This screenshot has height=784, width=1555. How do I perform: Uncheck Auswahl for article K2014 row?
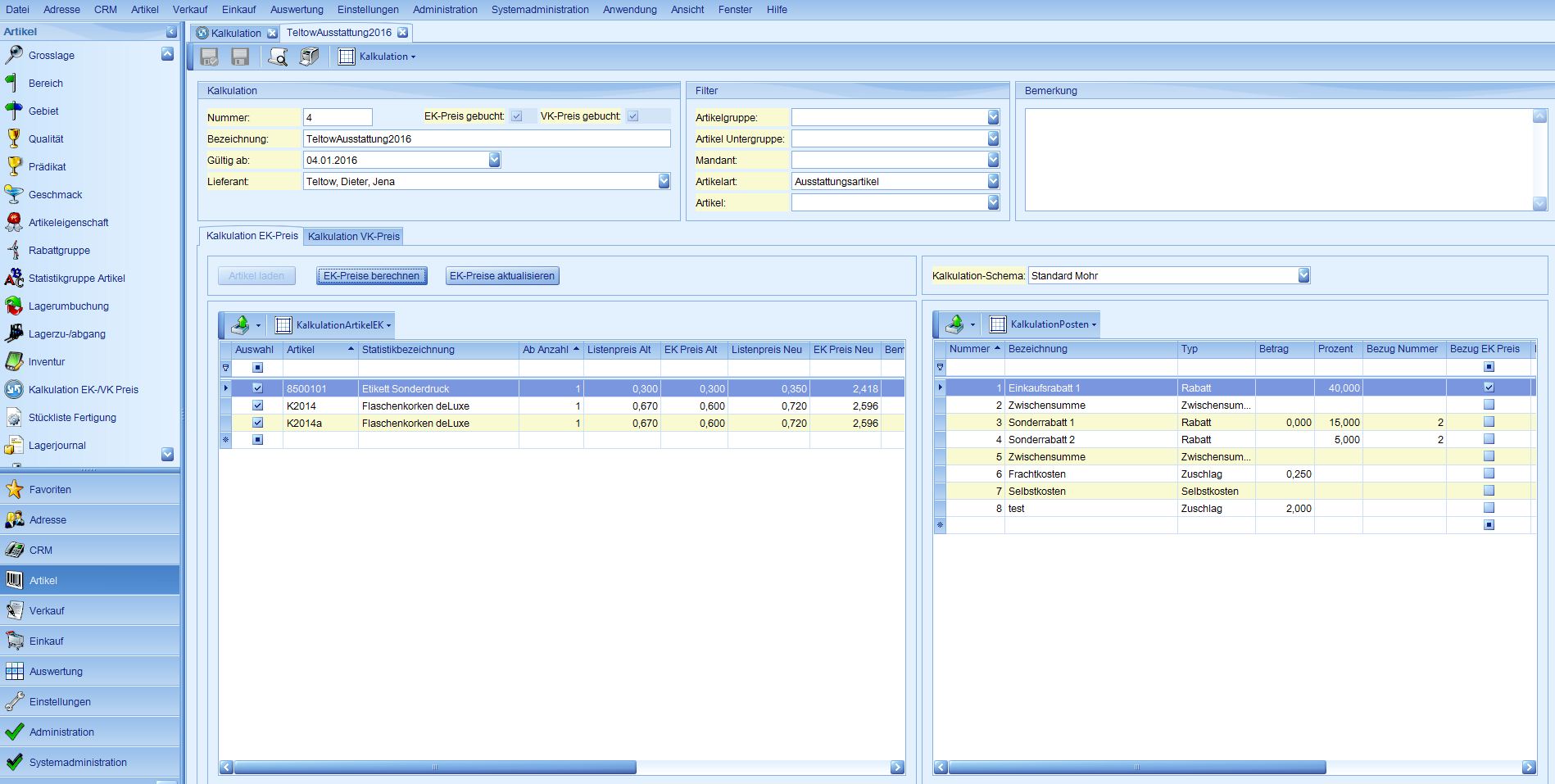pyautogui.click(x=258, y=406)
